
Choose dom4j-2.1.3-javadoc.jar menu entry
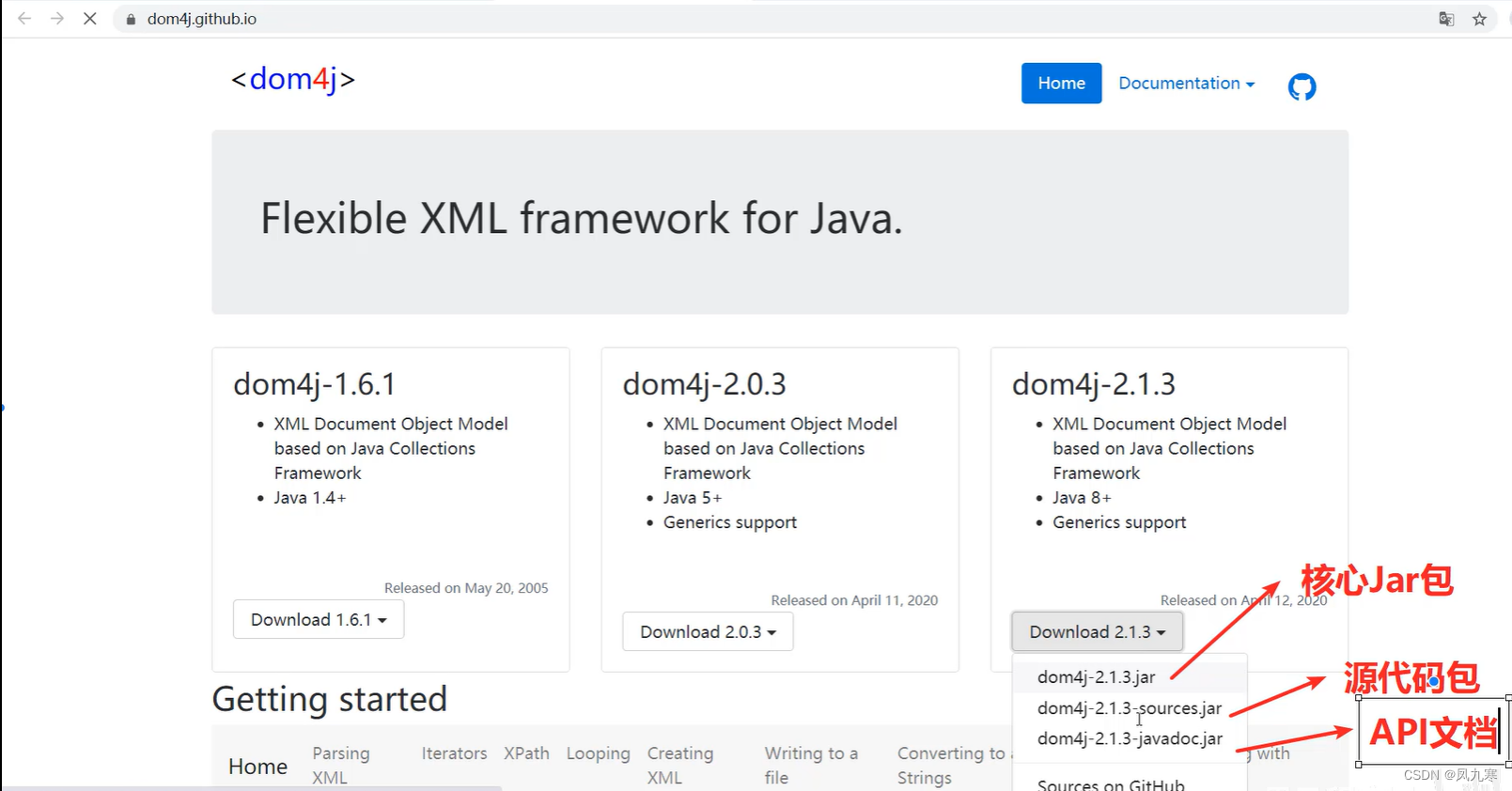click(x=1130, y=739)
